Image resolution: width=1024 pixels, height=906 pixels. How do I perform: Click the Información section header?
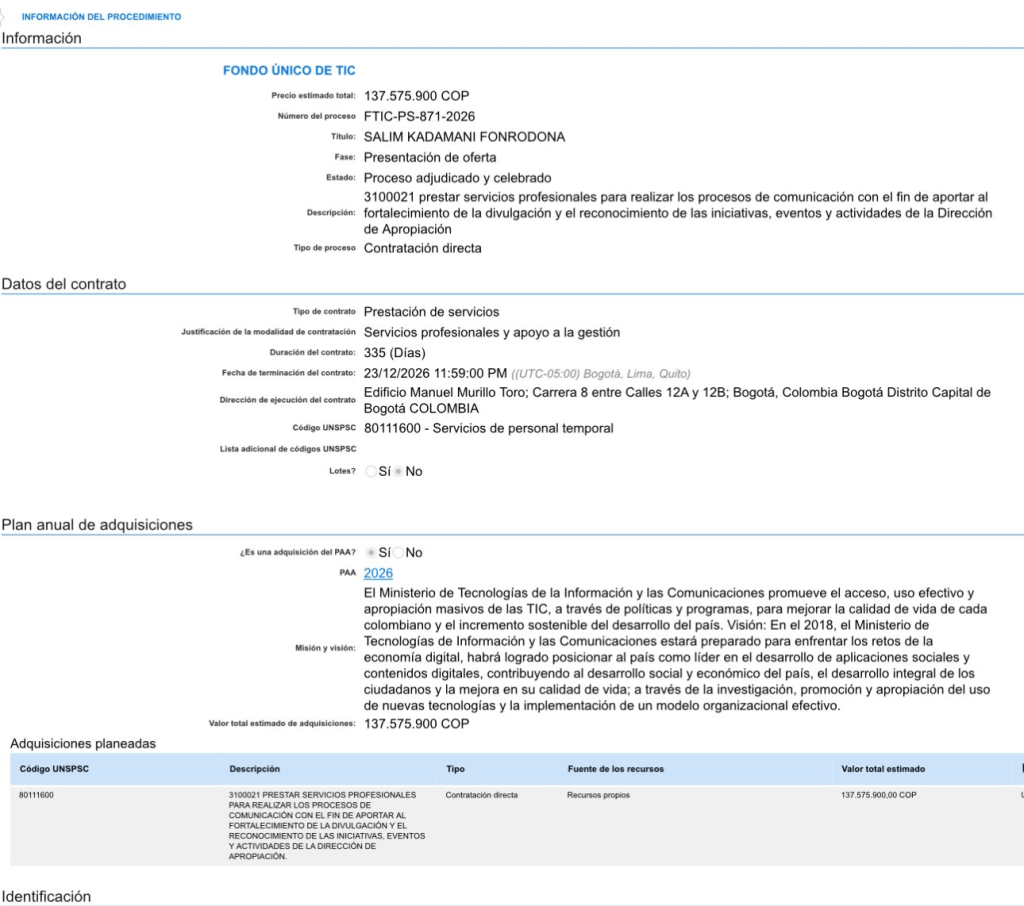click(x=41, y=38)
